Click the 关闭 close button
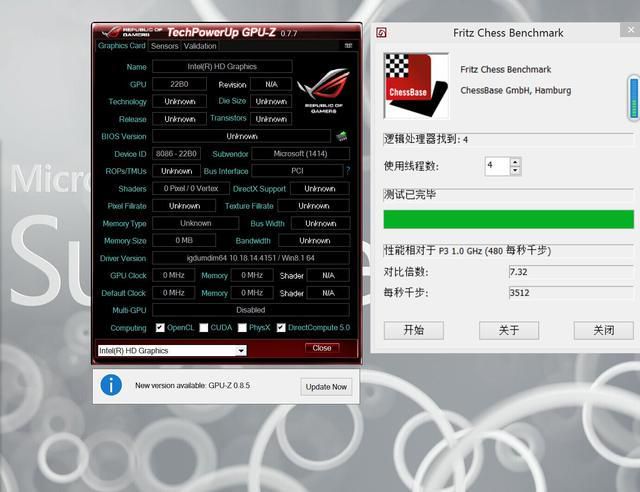 (603, 330)
